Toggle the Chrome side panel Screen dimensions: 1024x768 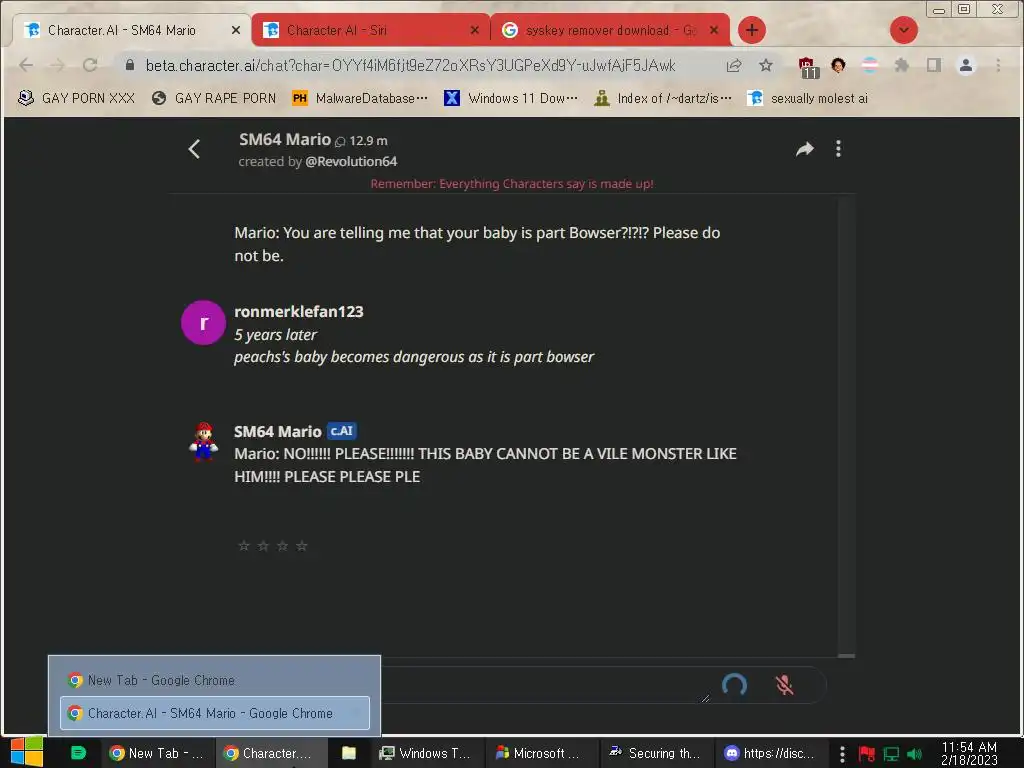coord(934,65)
